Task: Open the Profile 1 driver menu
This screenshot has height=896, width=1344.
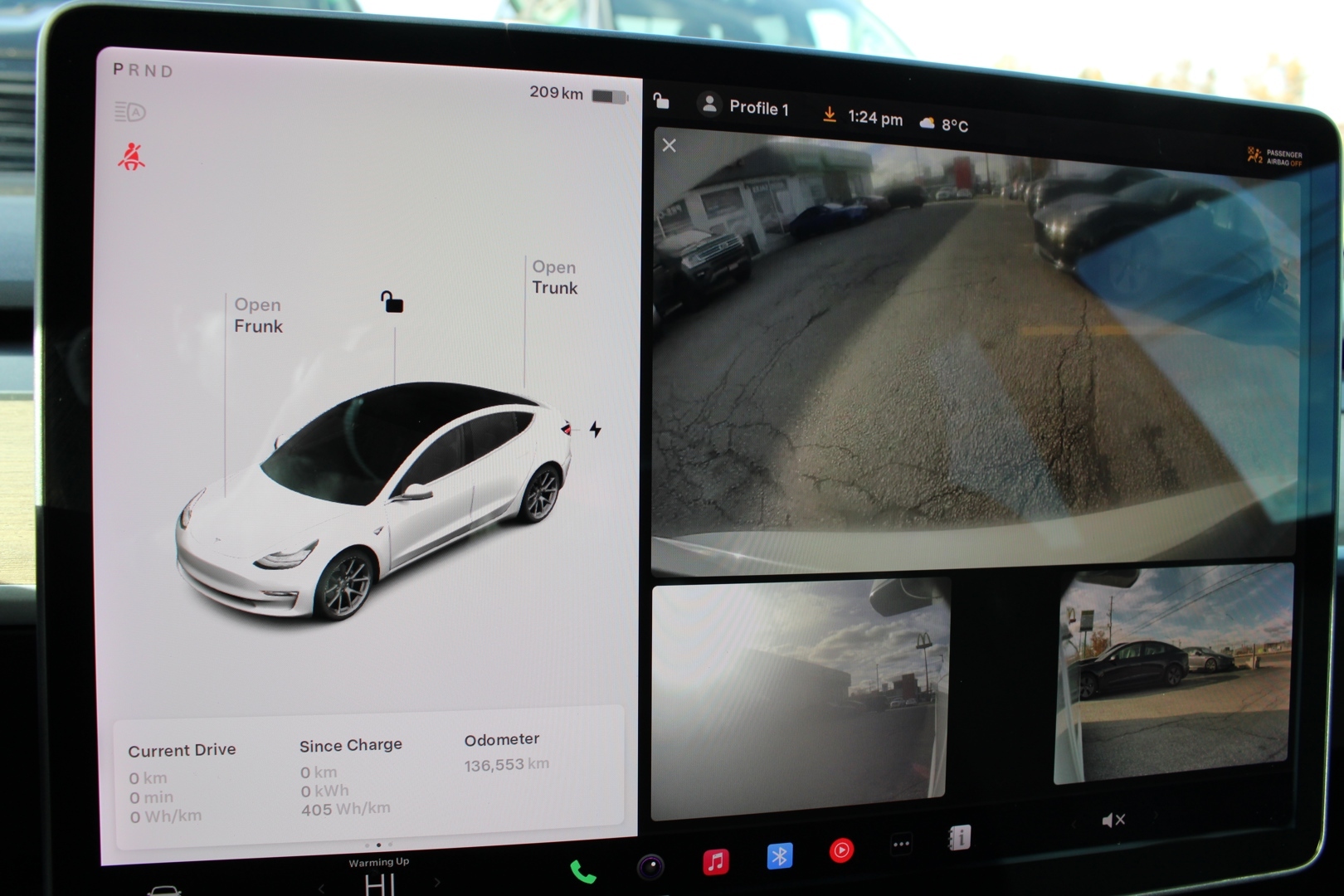Action: [x=744, y=106]
